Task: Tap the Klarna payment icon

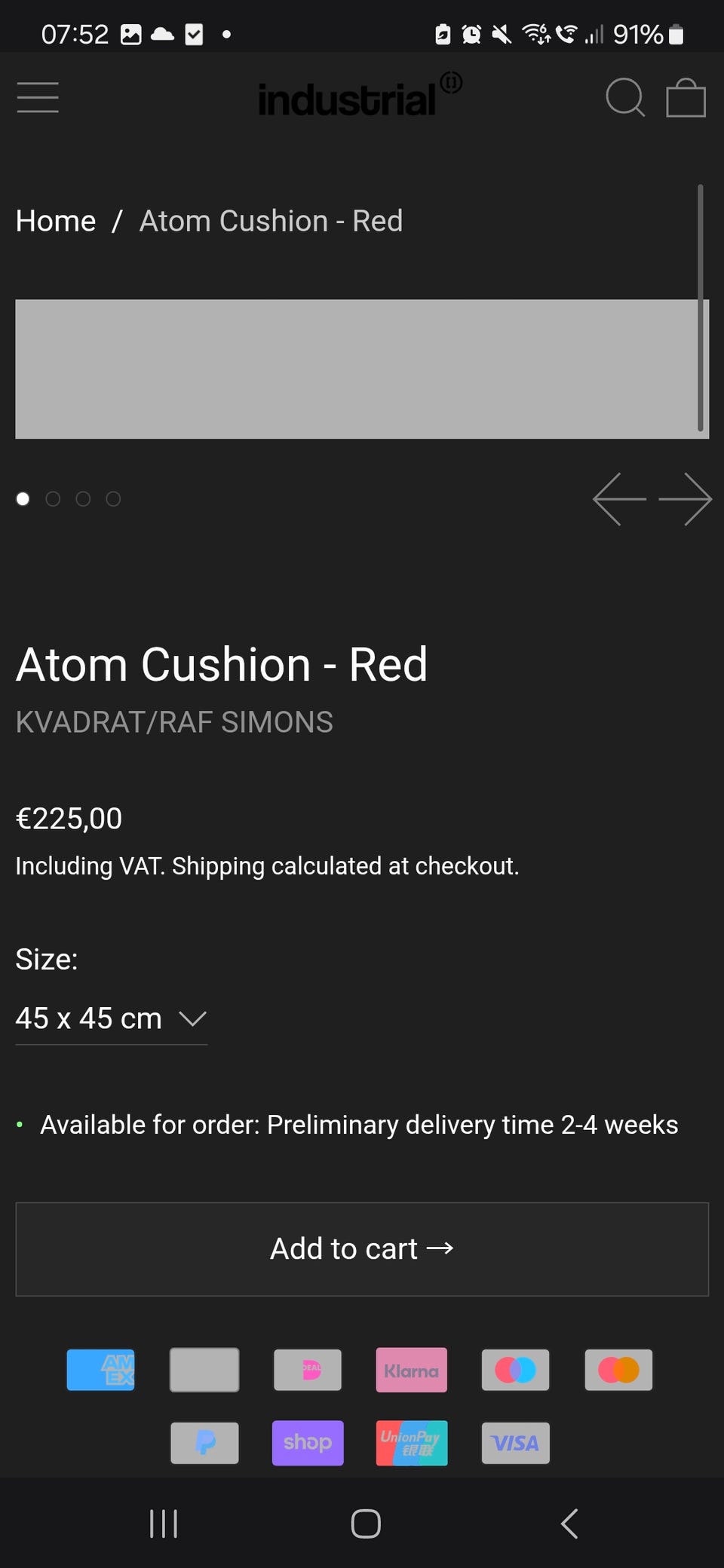Action: [x=411, y=1370]
